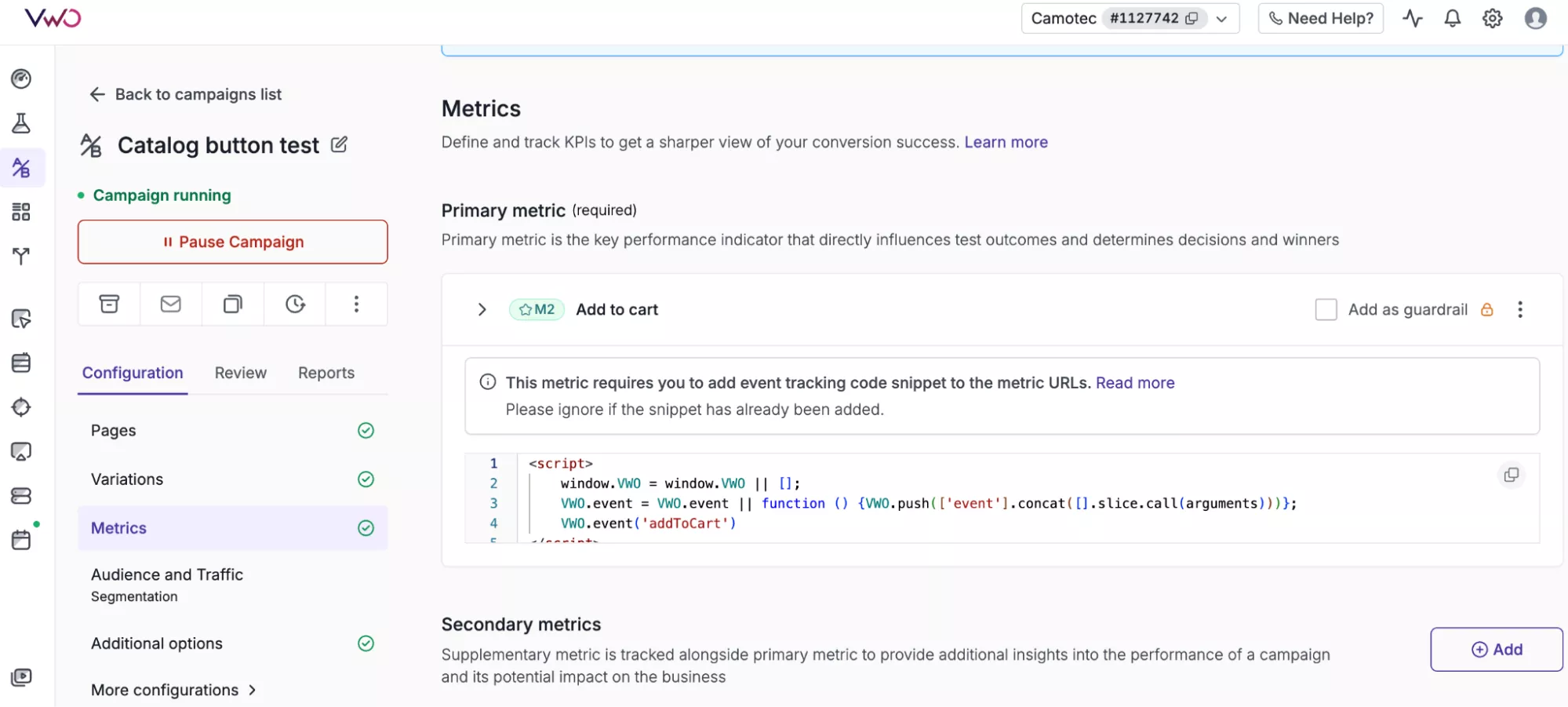Copy the account ID #1127742

[1191, 18]
